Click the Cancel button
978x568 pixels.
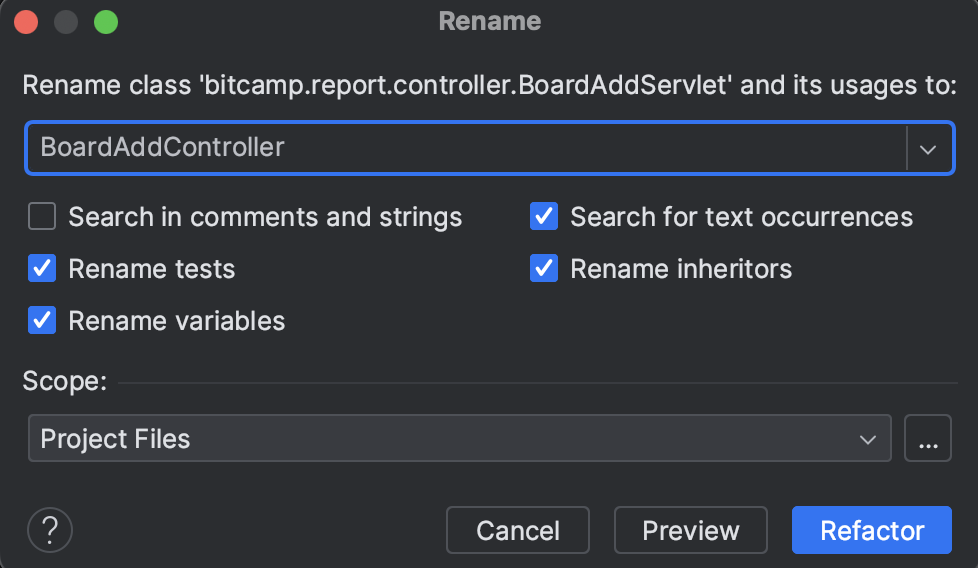[x=518, y=530]
